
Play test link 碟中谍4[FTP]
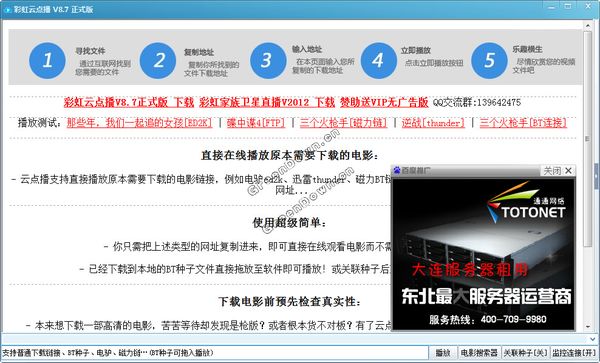[256, 123]
